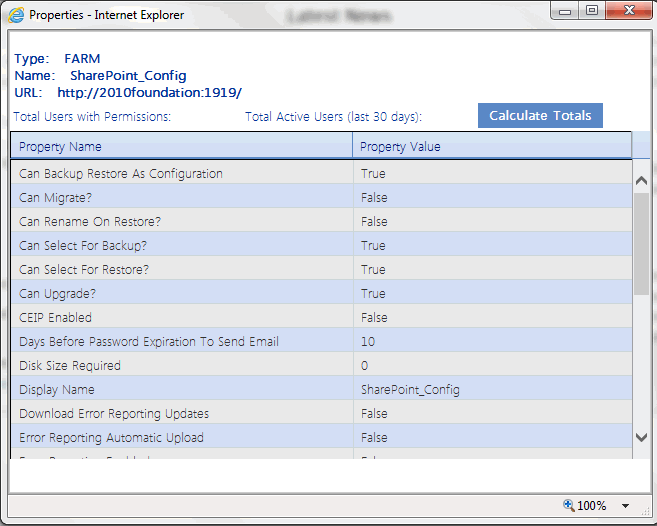Click the Property Value column header
The height and width of the screenshot is (526, 657).
click(400, 146)
